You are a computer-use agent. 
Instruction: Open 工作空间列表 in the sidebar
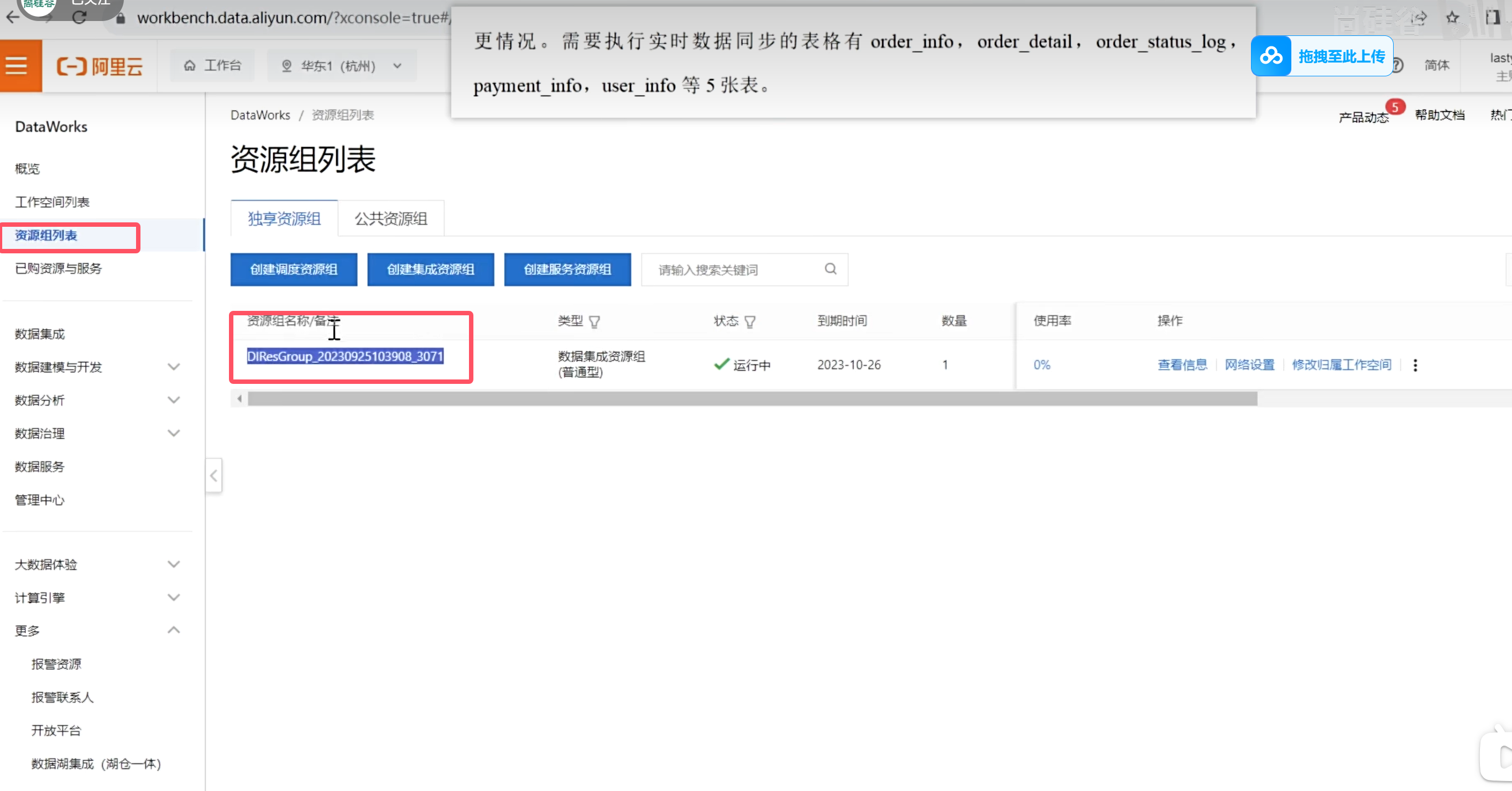coord(52,202)
